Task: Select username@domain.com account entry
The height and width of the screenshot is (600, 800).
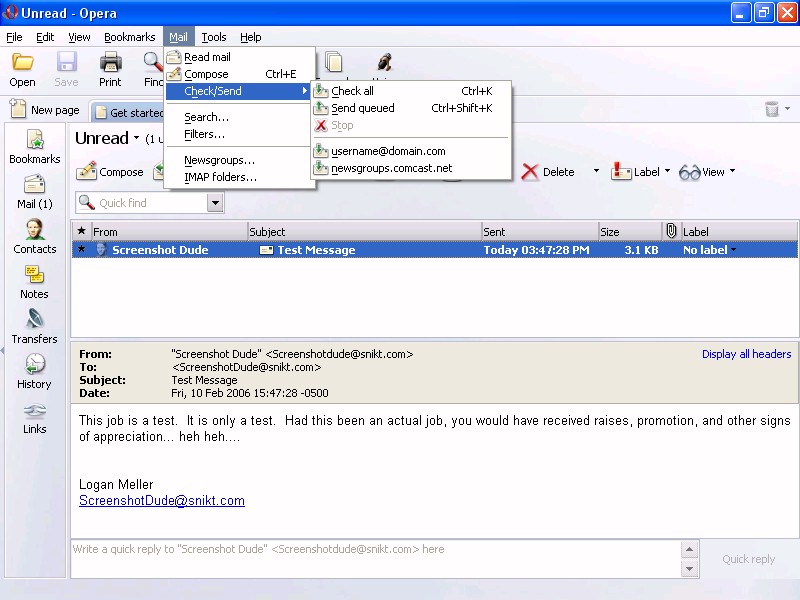Action: pos(411,151)
